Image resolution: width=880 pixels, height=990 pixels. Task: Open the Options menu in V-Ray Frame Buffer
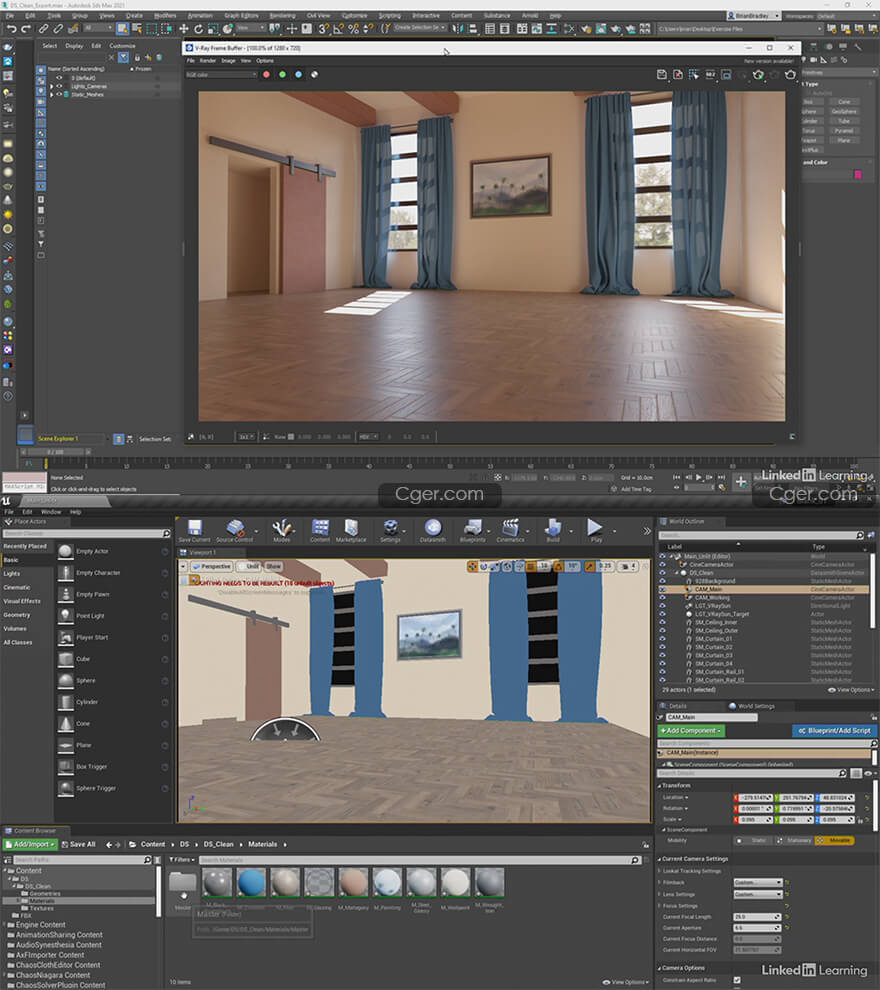coord(265,61)
